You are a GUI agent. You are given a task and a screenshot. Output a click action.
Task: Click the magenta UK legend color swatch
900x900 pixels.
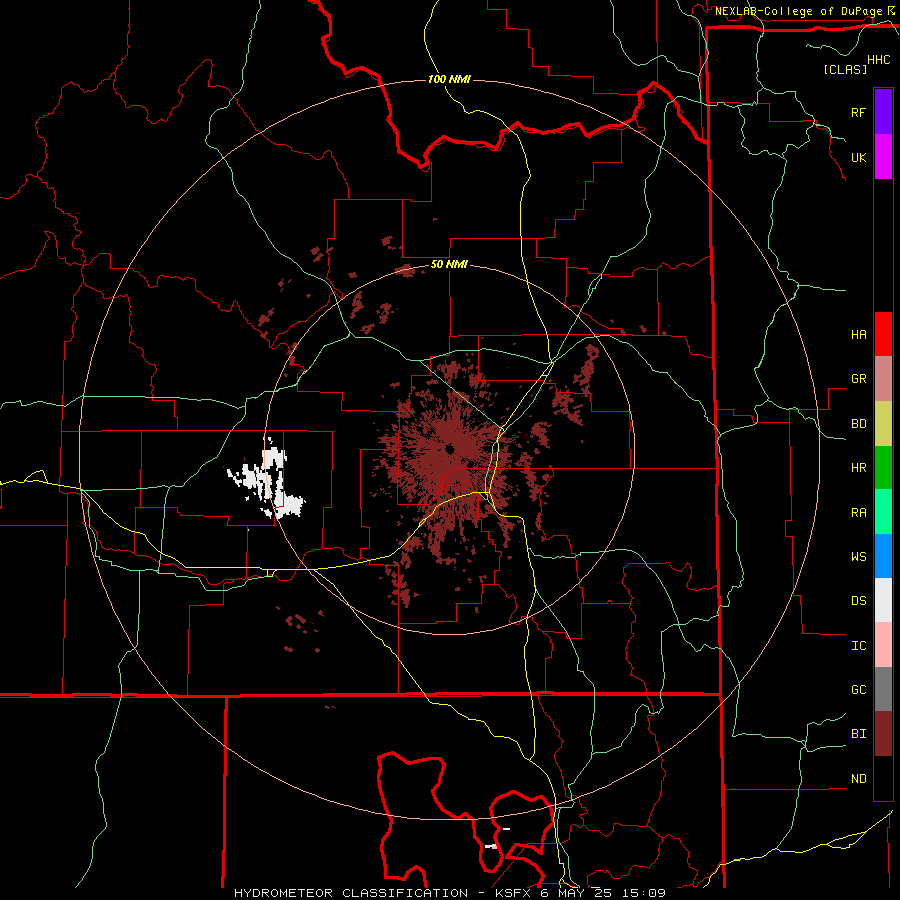tap(883, 157)
